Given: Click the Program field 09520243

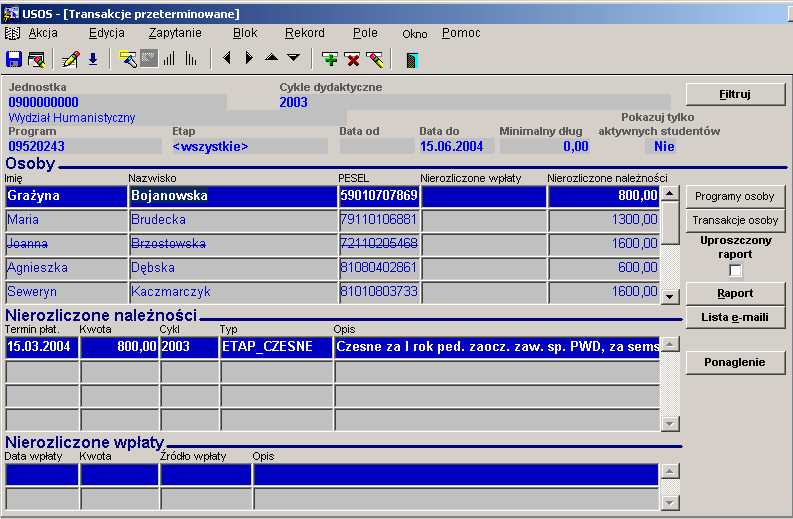Looking at the screenshot, I should tap(84, 146).
